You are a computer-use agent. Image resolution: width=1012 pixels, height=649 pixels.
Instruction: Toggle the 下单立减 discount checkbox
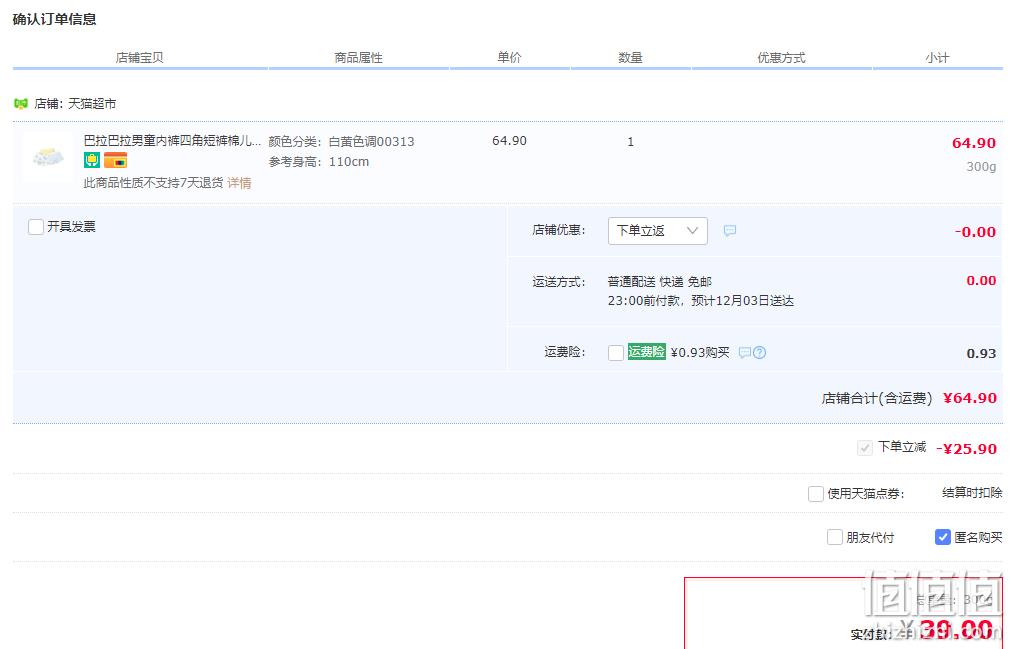[865, 447]
